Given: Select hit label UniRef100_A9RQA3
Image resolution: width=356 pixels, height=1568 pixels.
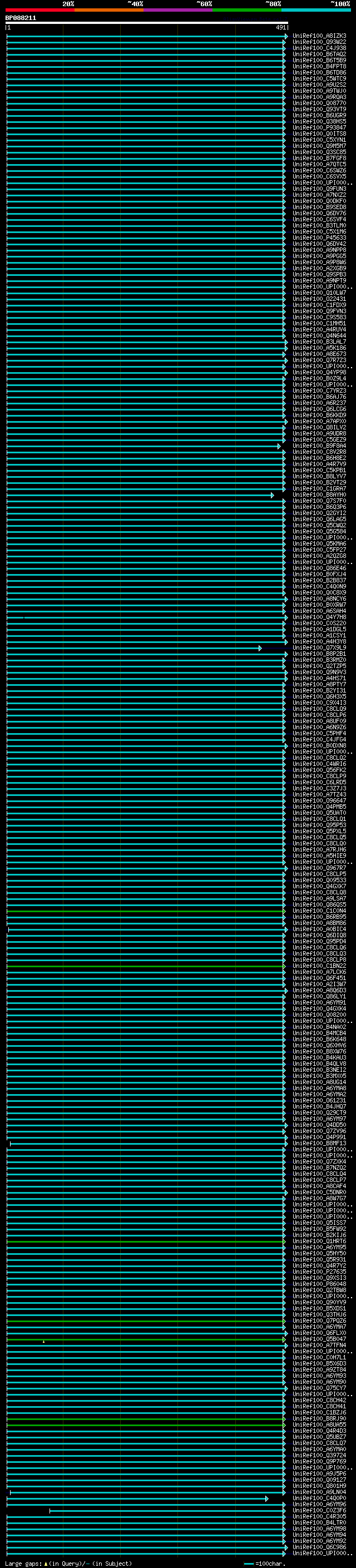Looking at the screenshot, I should [319, 97].
